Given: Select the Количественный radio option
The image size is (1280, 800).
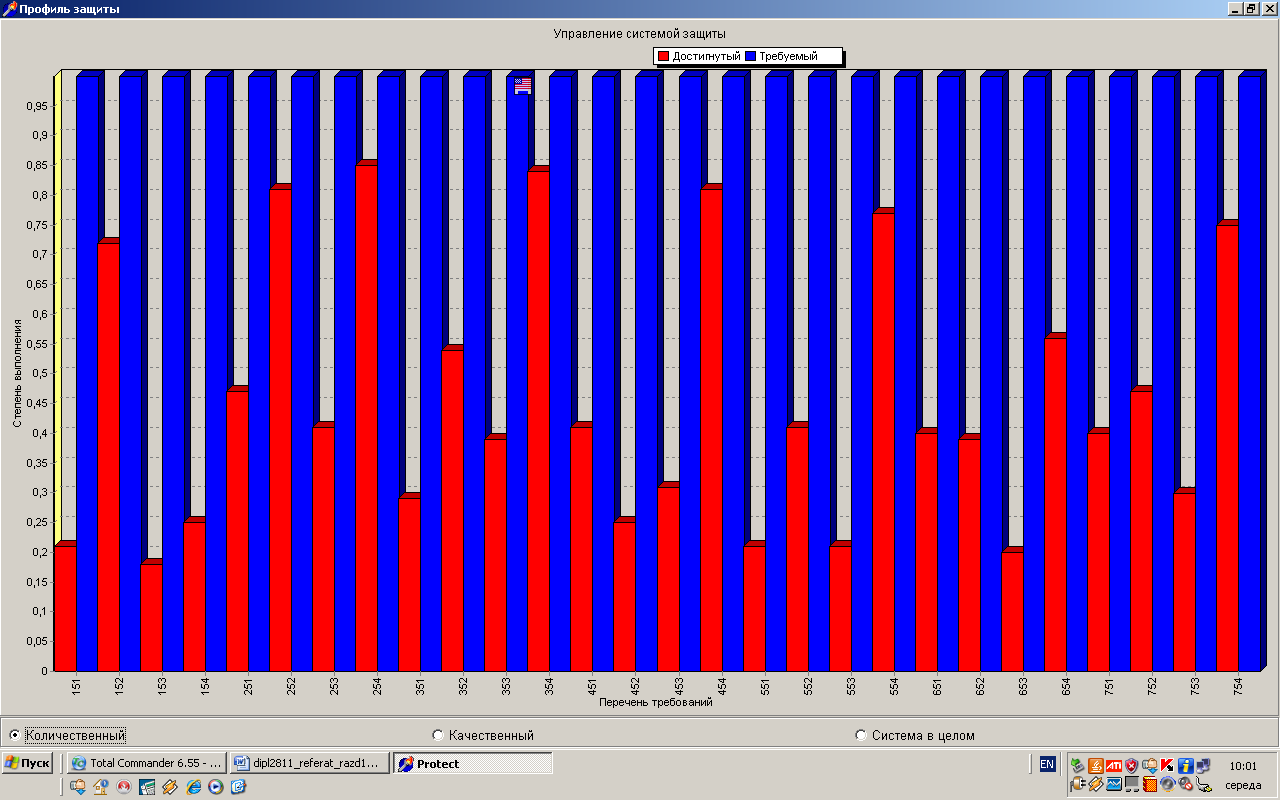Looking at the screenshot, I should click(x=14, y=735).
